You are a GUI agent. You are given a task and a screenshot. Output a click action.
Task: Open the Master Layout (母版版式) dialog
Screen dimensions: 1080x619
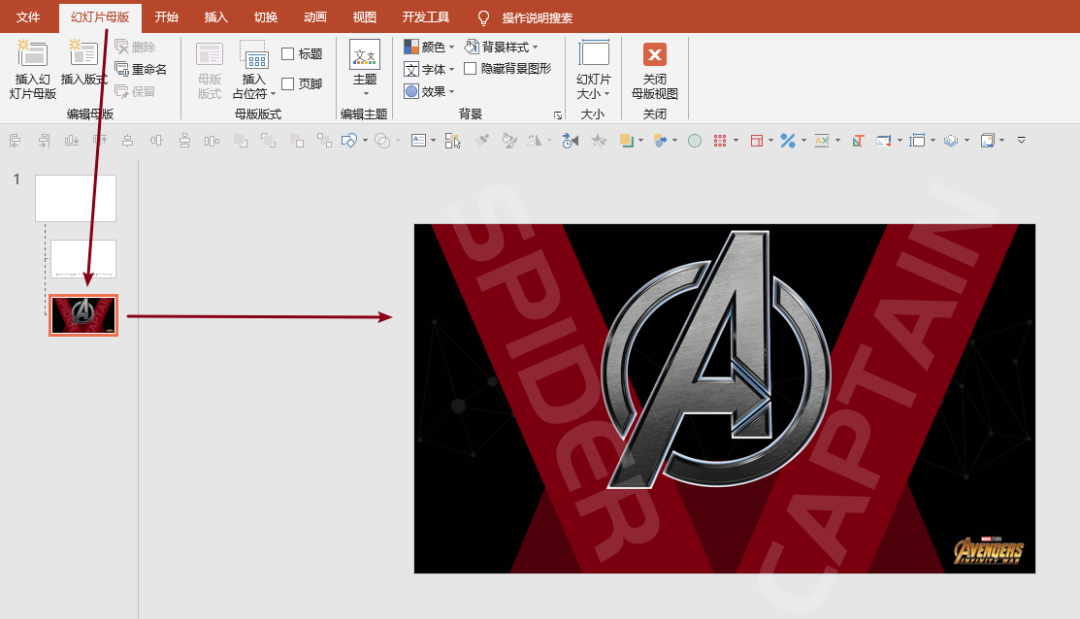(209, 70)
